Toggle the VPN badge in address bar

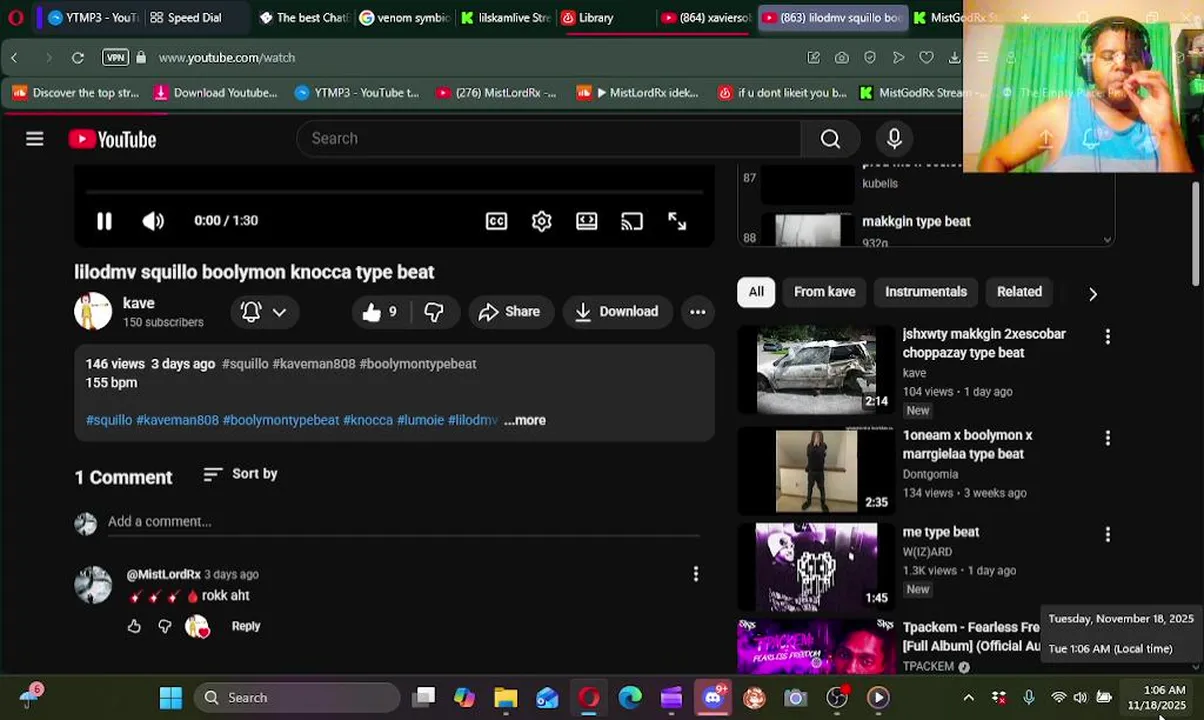click(x=116, y=58)
